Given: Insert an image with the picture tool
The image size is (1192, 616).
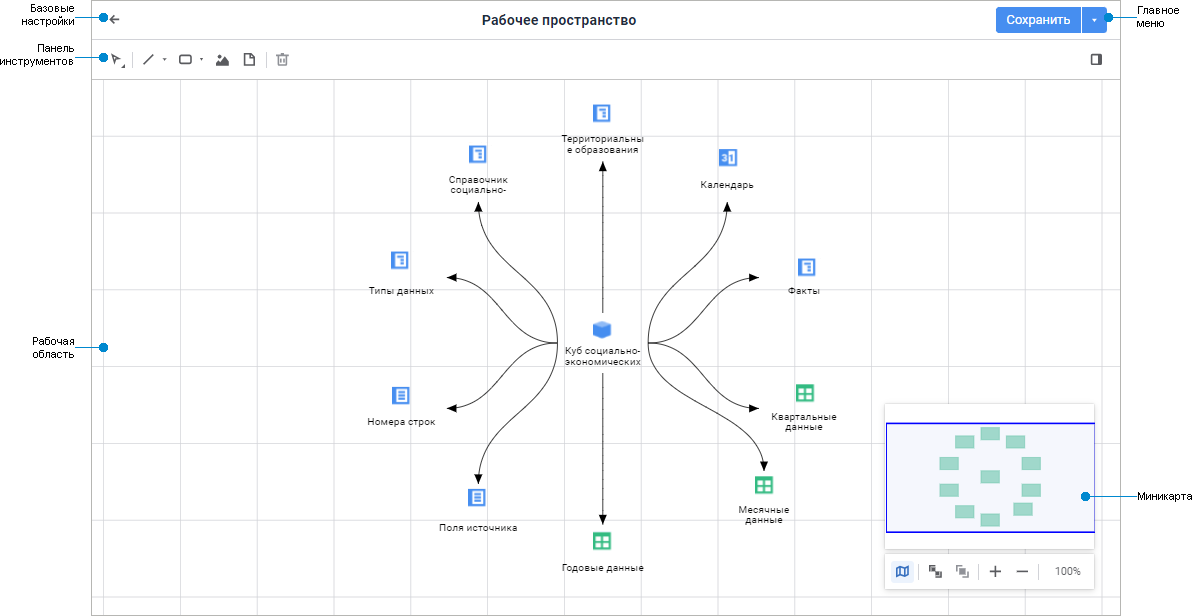Looking at the screenshot, I should [x=223, y=60].
